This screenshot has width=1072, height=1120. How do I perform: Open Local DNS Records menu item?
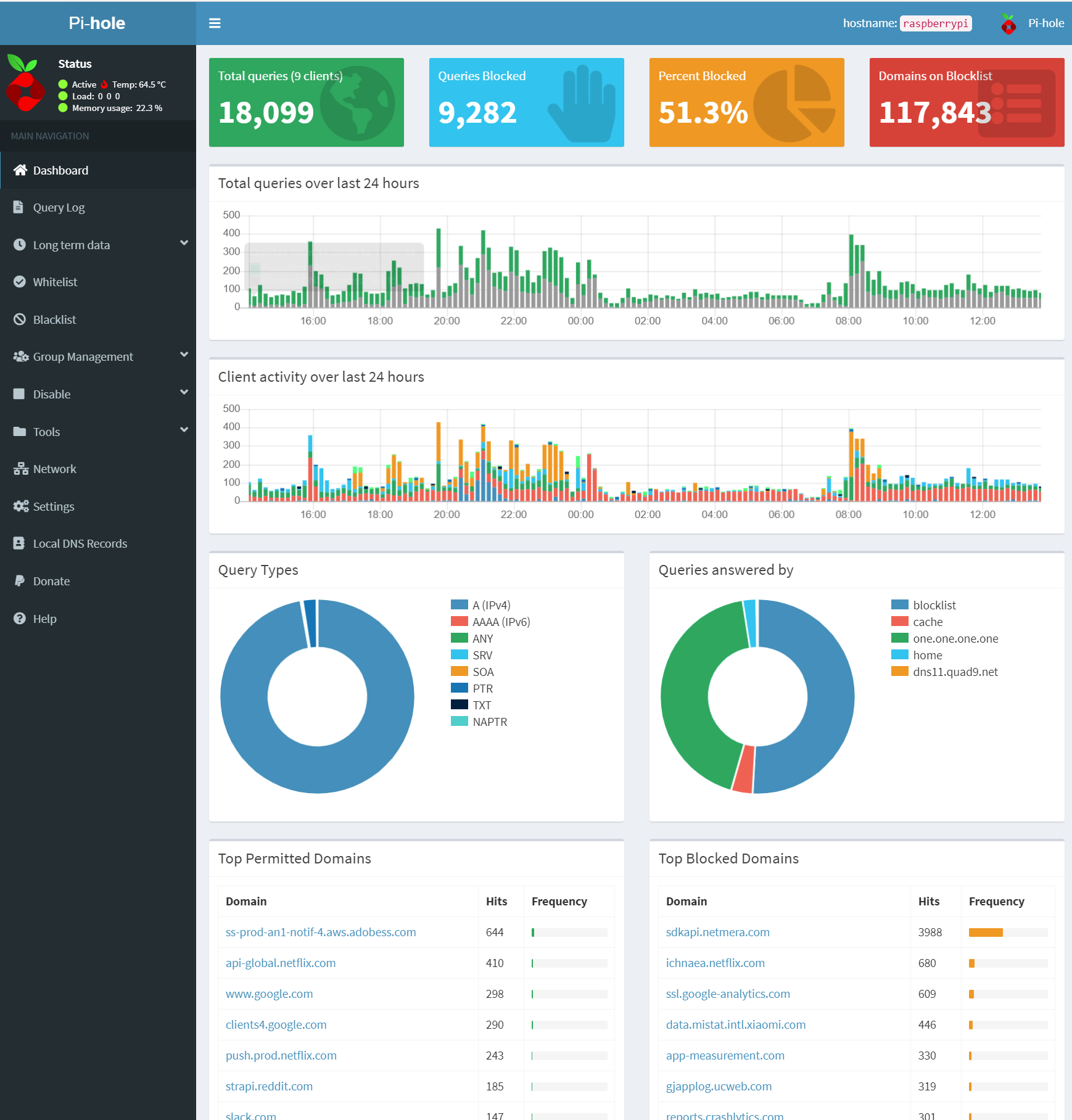(98, 543)
